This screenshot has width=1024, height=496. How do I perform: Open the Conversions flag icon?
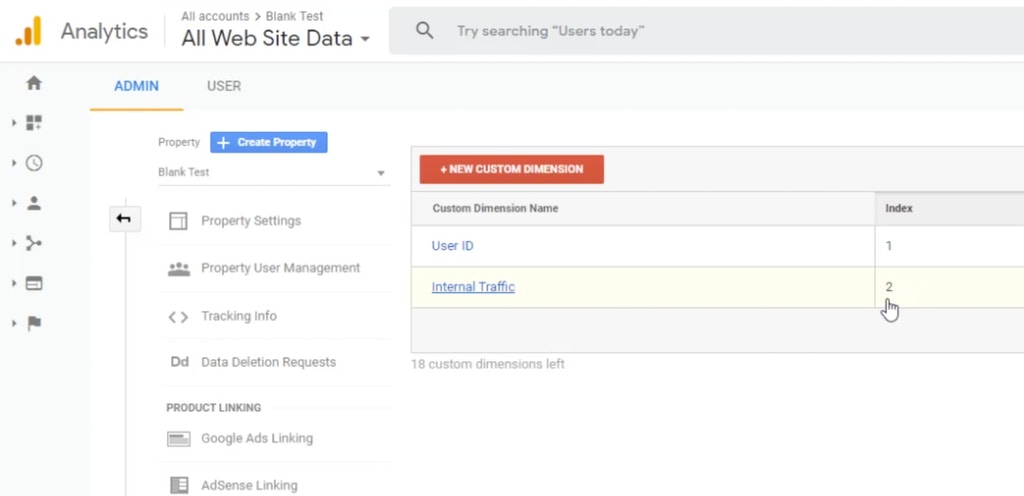pos(34,324)
